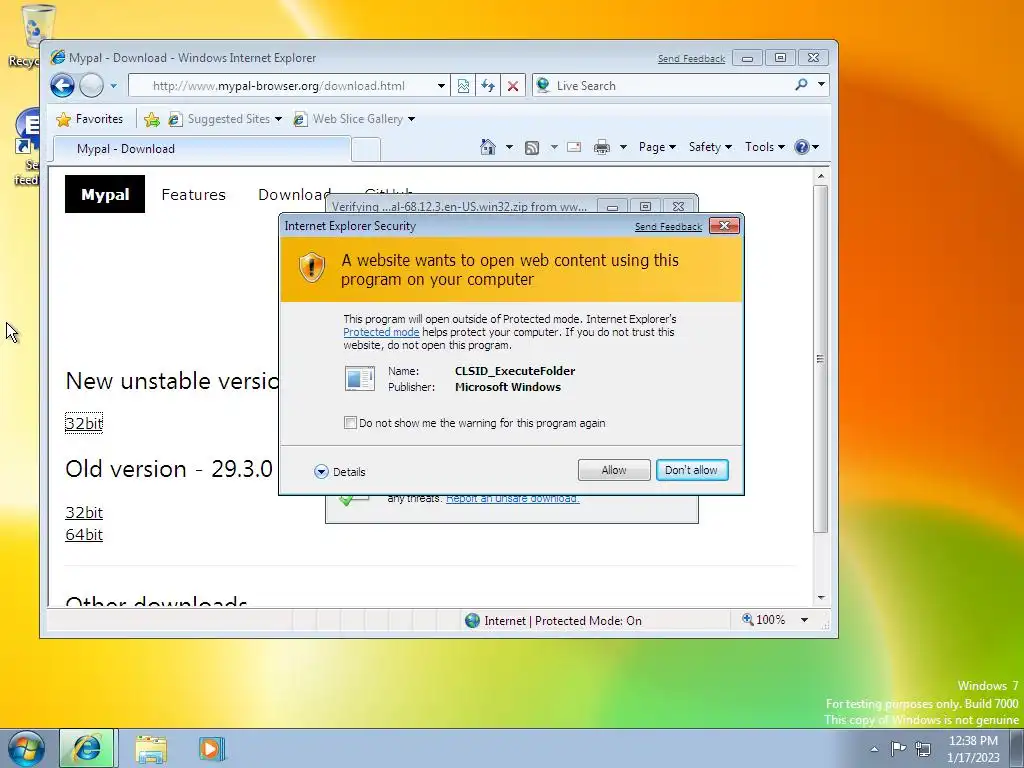This screenshot has height=768, width=1024.
Task: Click the network tray icon
Action: pyautogui.click(x=923, y=748)
